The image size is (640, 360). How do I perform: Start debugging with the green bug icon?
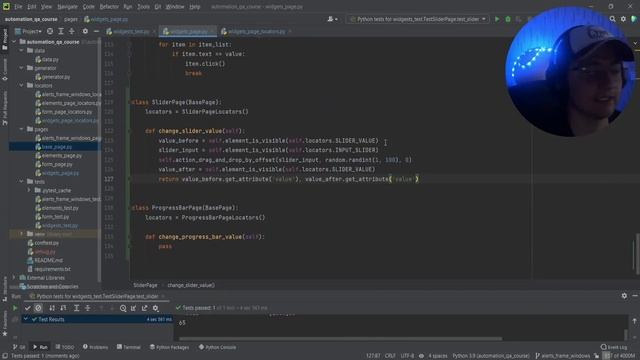[x=508, y=19]
